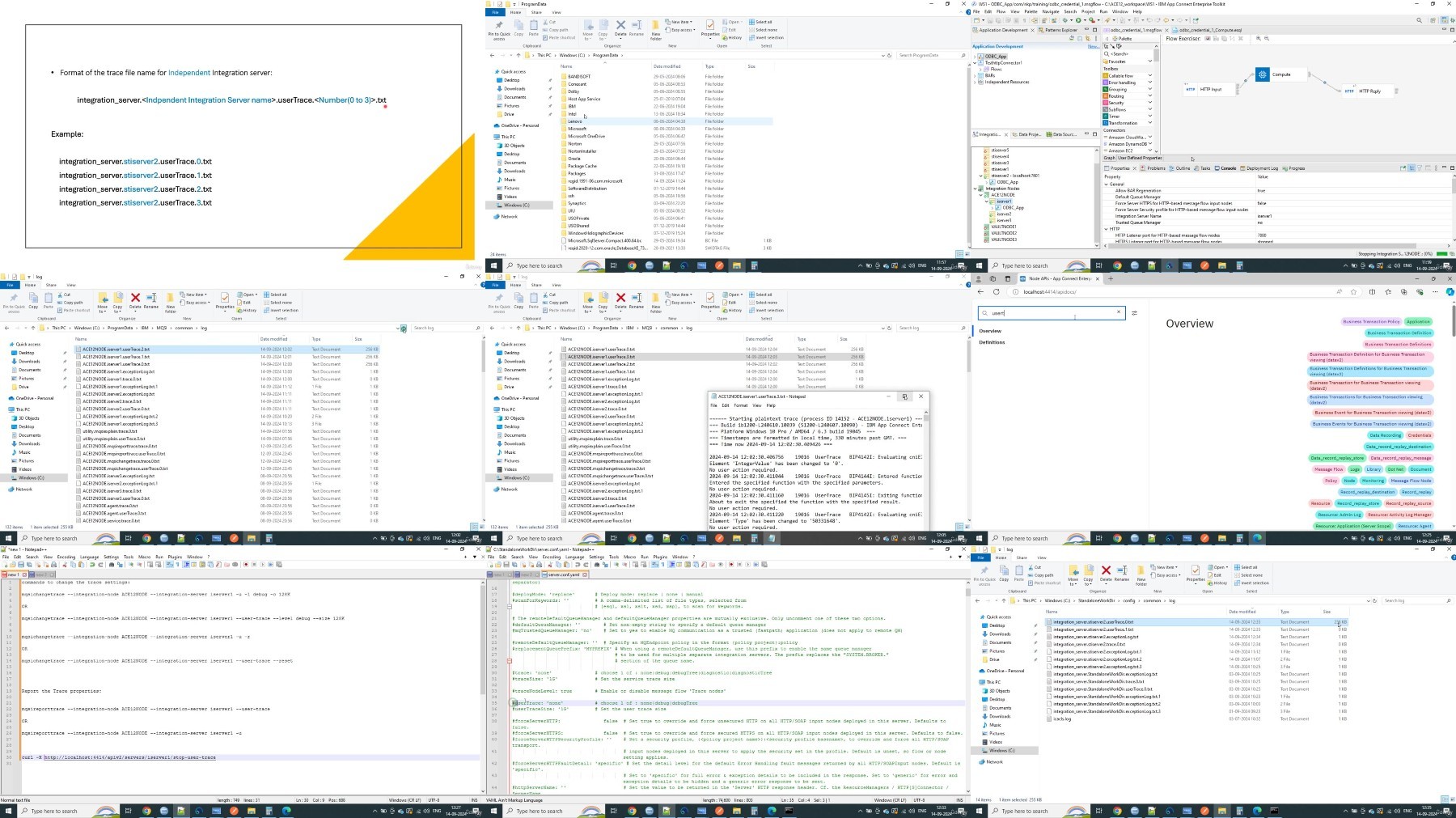Expand the ODBC_App project tree arrow

(975, 57)
